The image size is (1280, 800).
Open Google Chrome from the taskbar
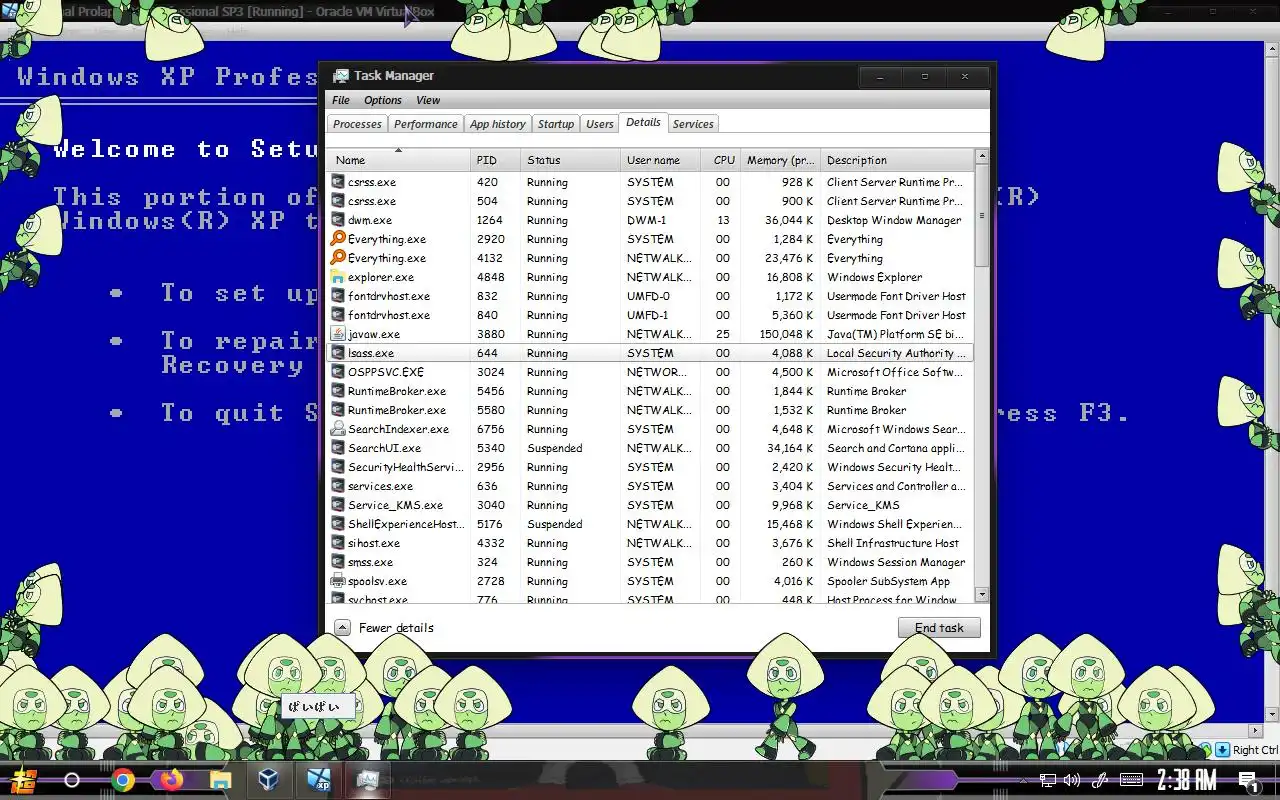click(123, 780)
